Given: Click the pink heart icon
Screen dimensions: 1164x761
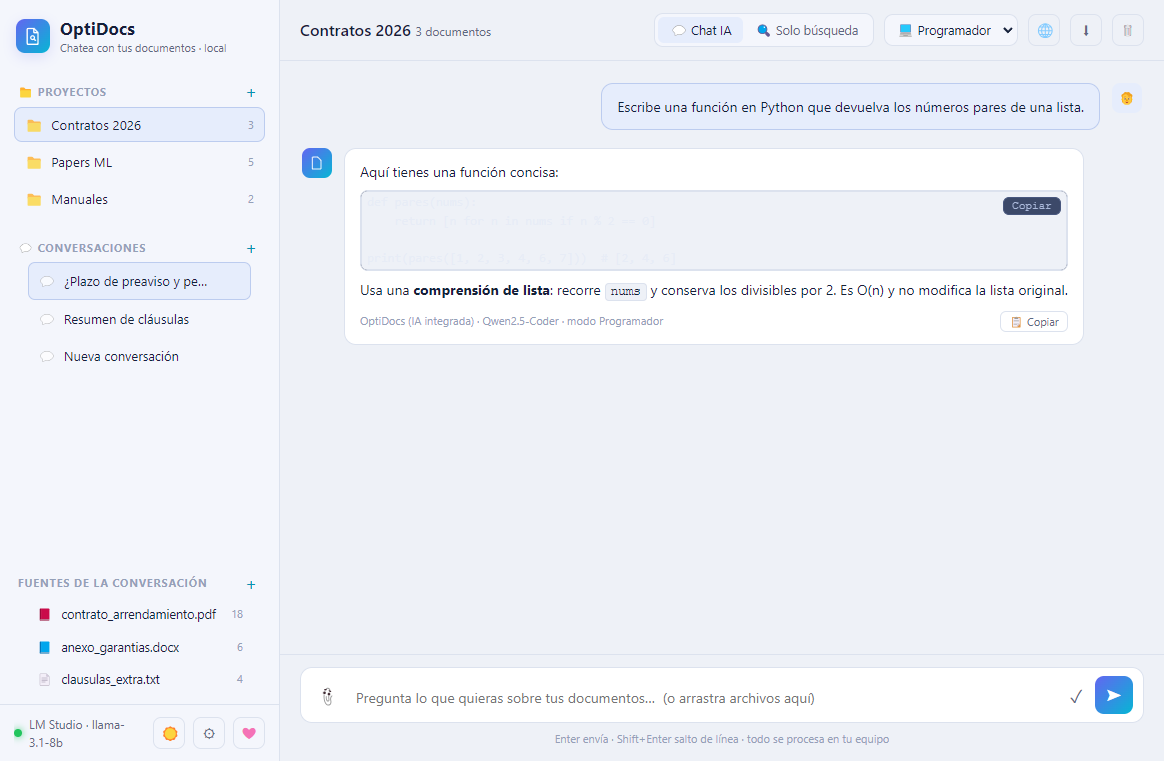Looking at the screenshot, I should [249, 734].
